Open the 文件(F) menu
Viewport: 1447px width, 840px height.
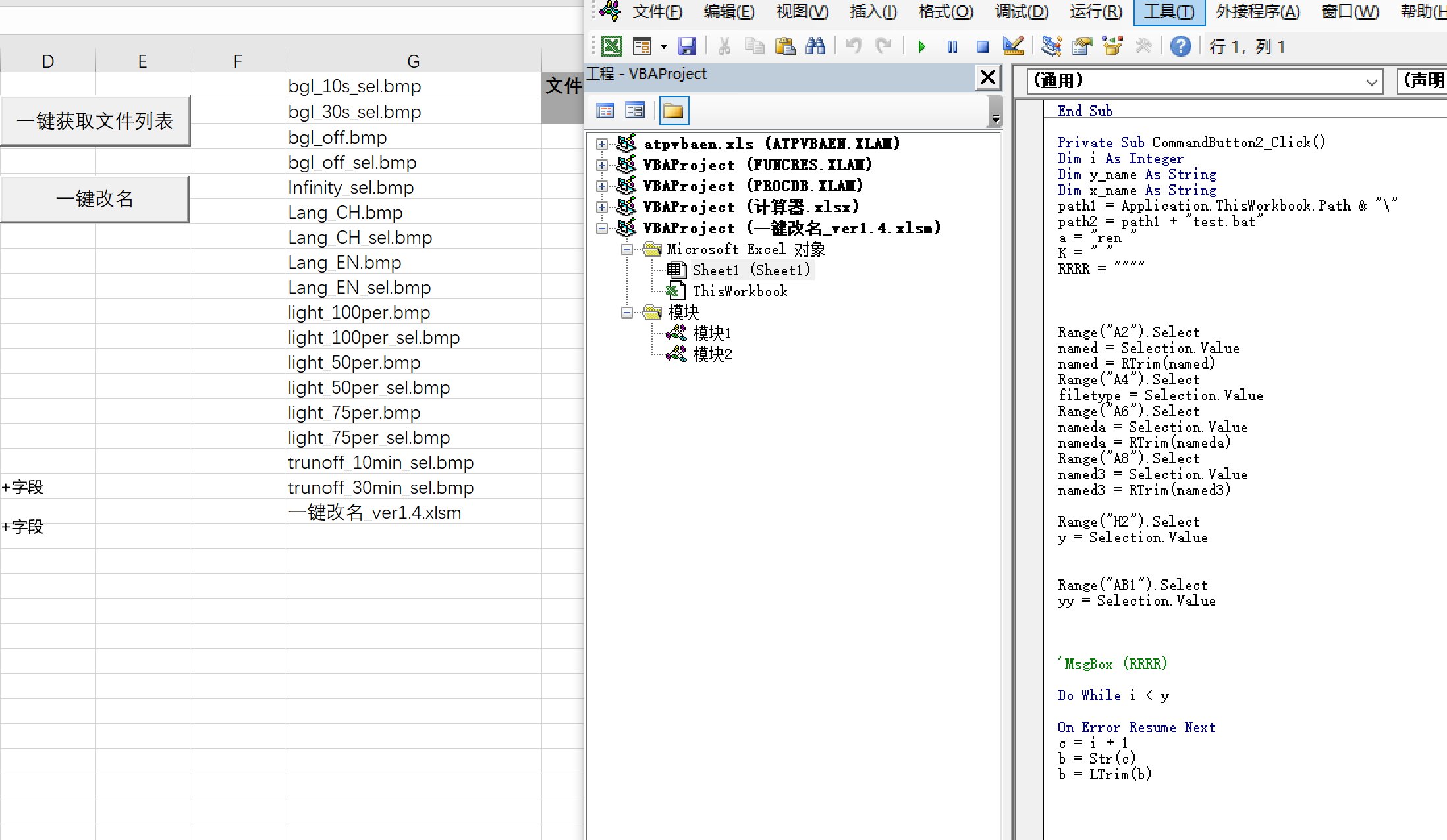[657, 12]
